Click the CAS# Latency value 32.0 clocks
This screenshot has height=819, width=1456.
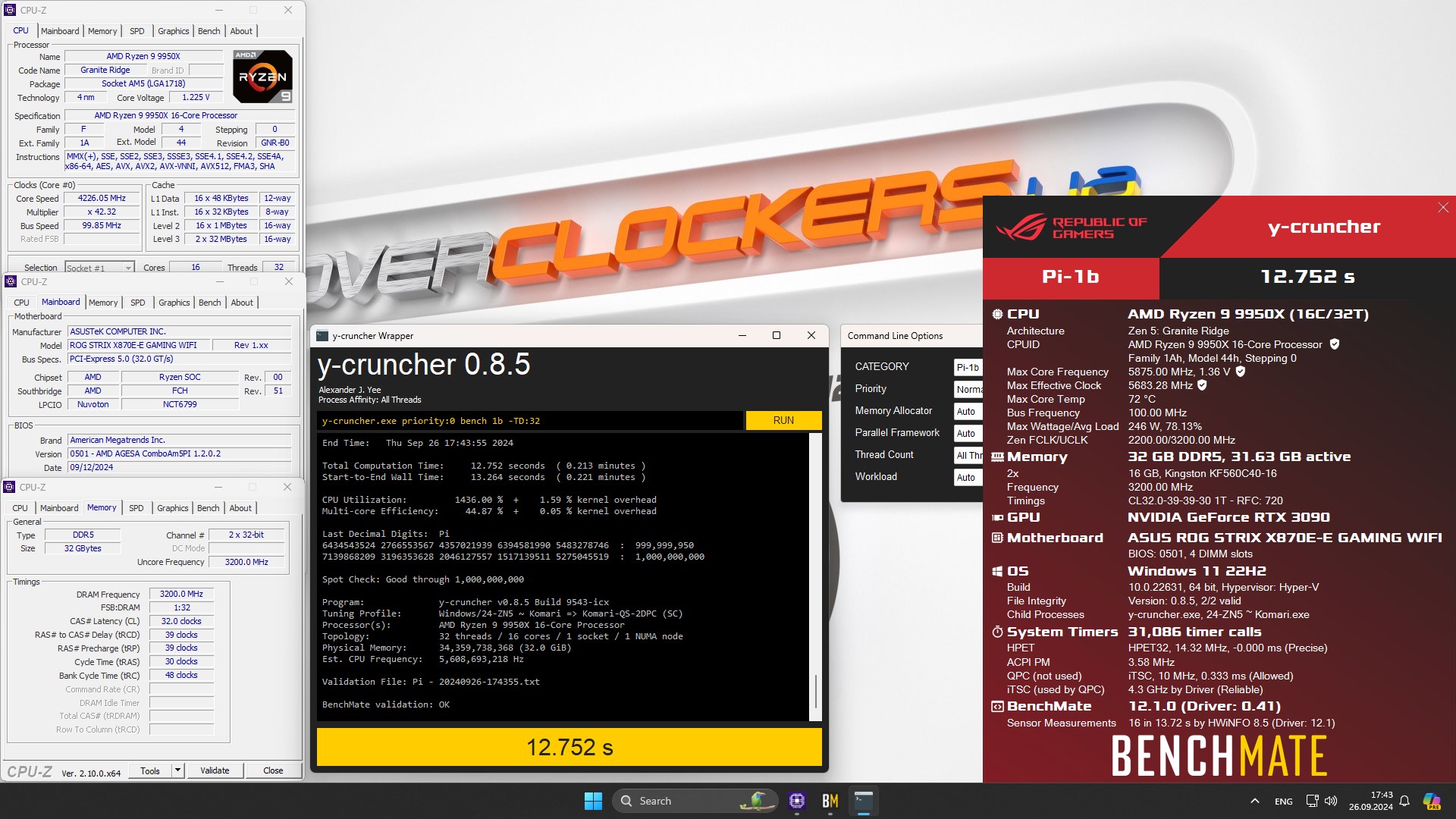[x=181, y=621]
